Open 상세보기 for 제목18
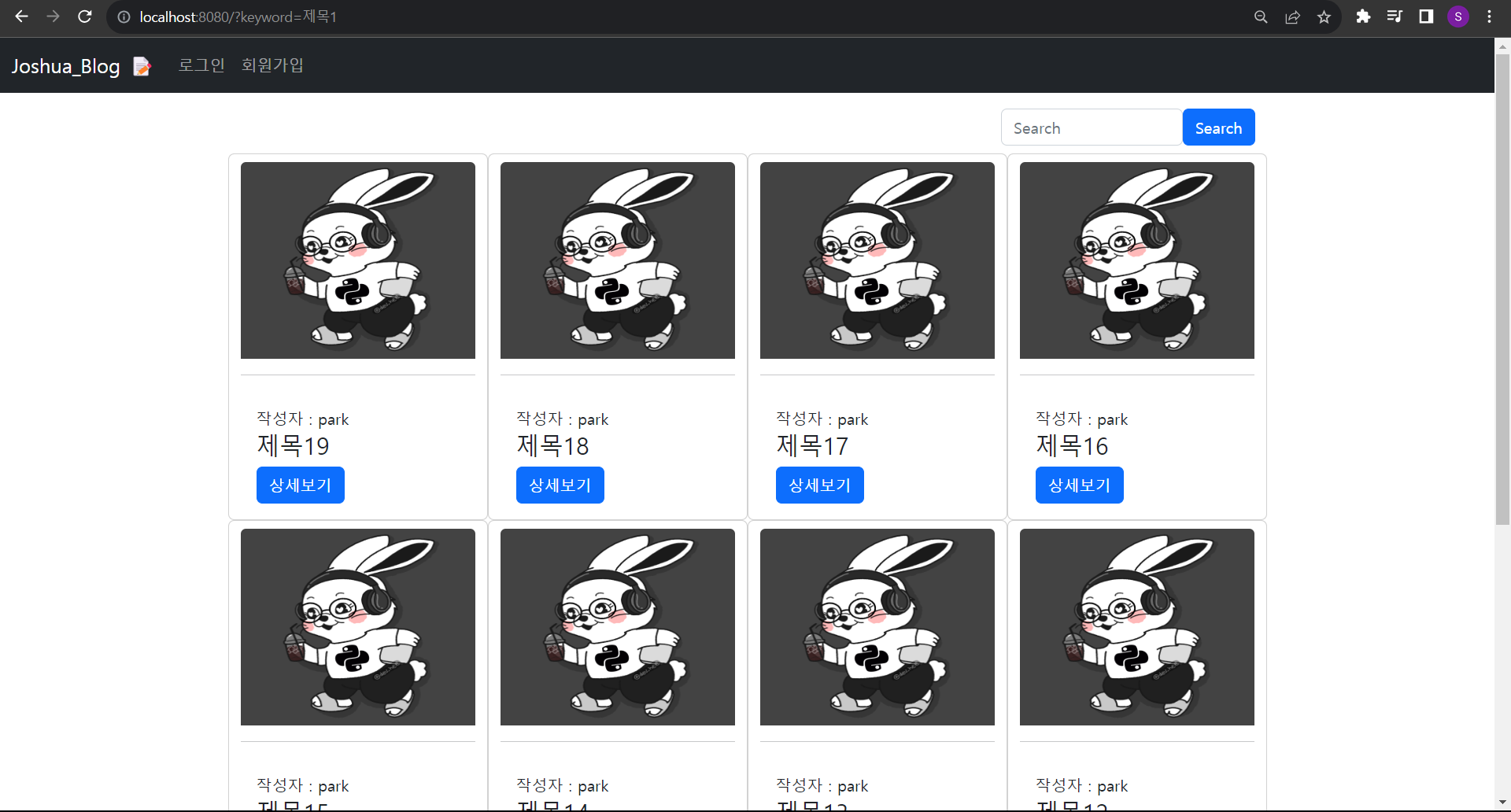 [x=560, y=485]
